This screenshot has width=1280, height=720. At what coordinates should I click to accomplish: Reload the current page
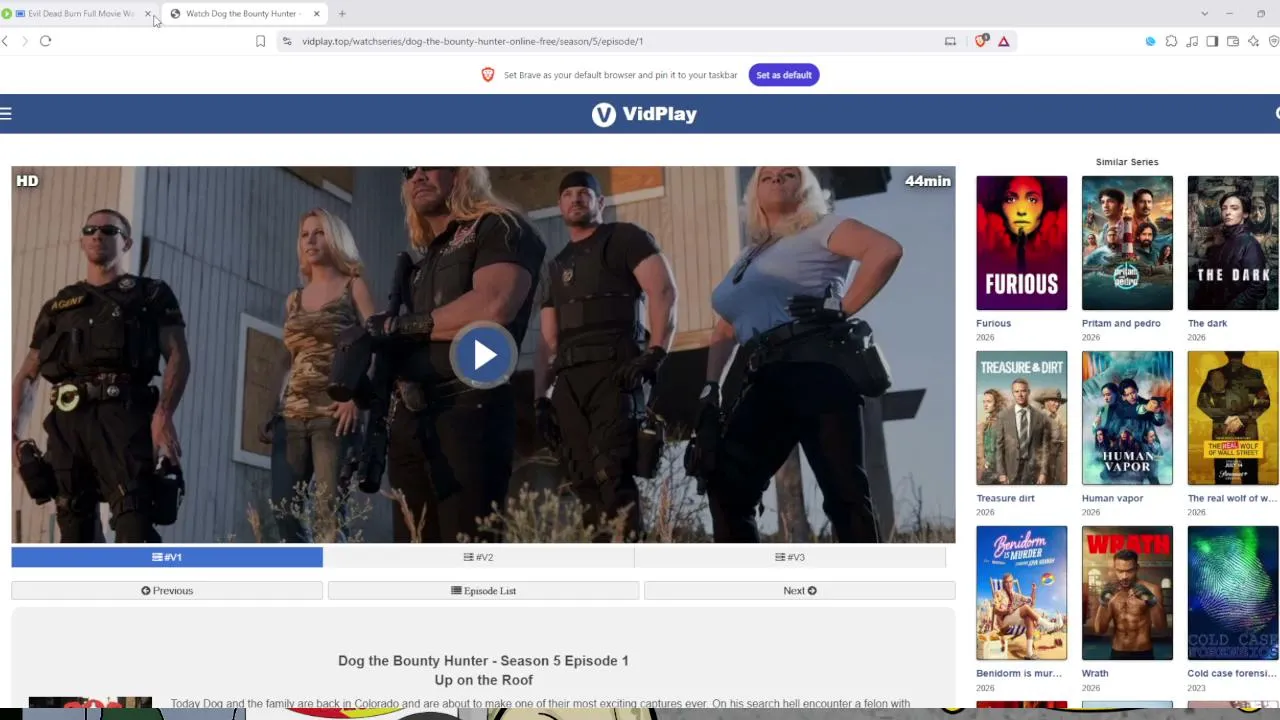(45, 41)
